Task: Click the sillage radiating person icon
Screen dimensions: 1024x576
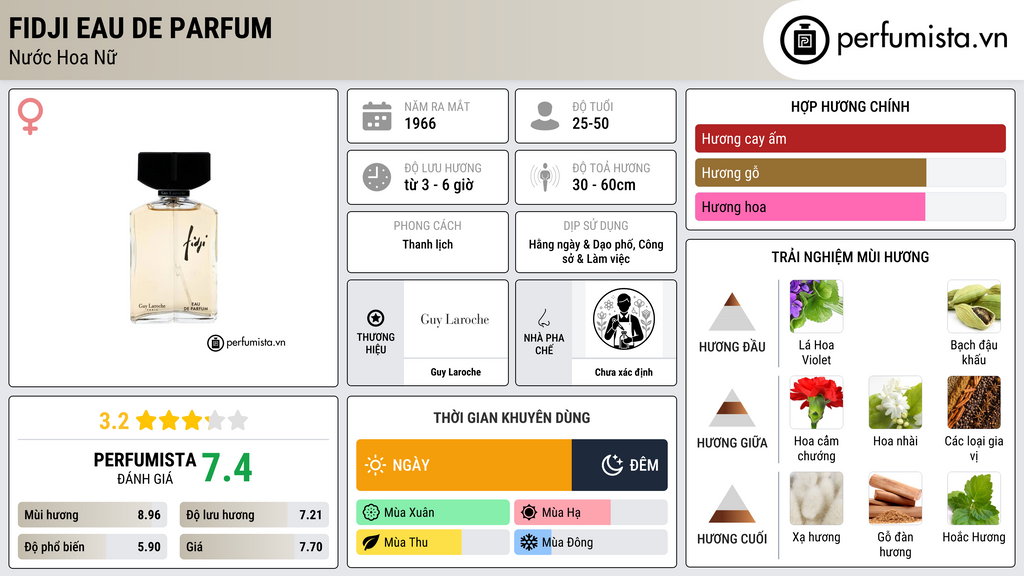Action: tap(545, 177)
